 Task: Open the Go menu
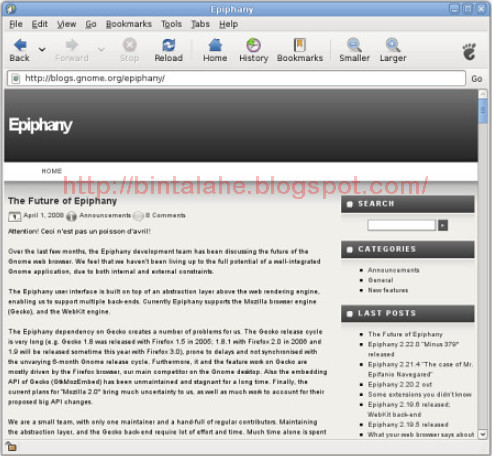[91, 24]
